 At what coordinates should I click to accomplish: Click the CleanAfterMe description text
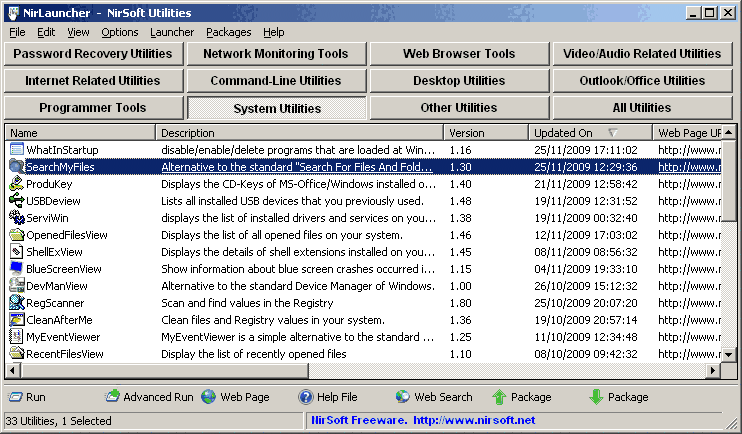(x=273, y=320)
